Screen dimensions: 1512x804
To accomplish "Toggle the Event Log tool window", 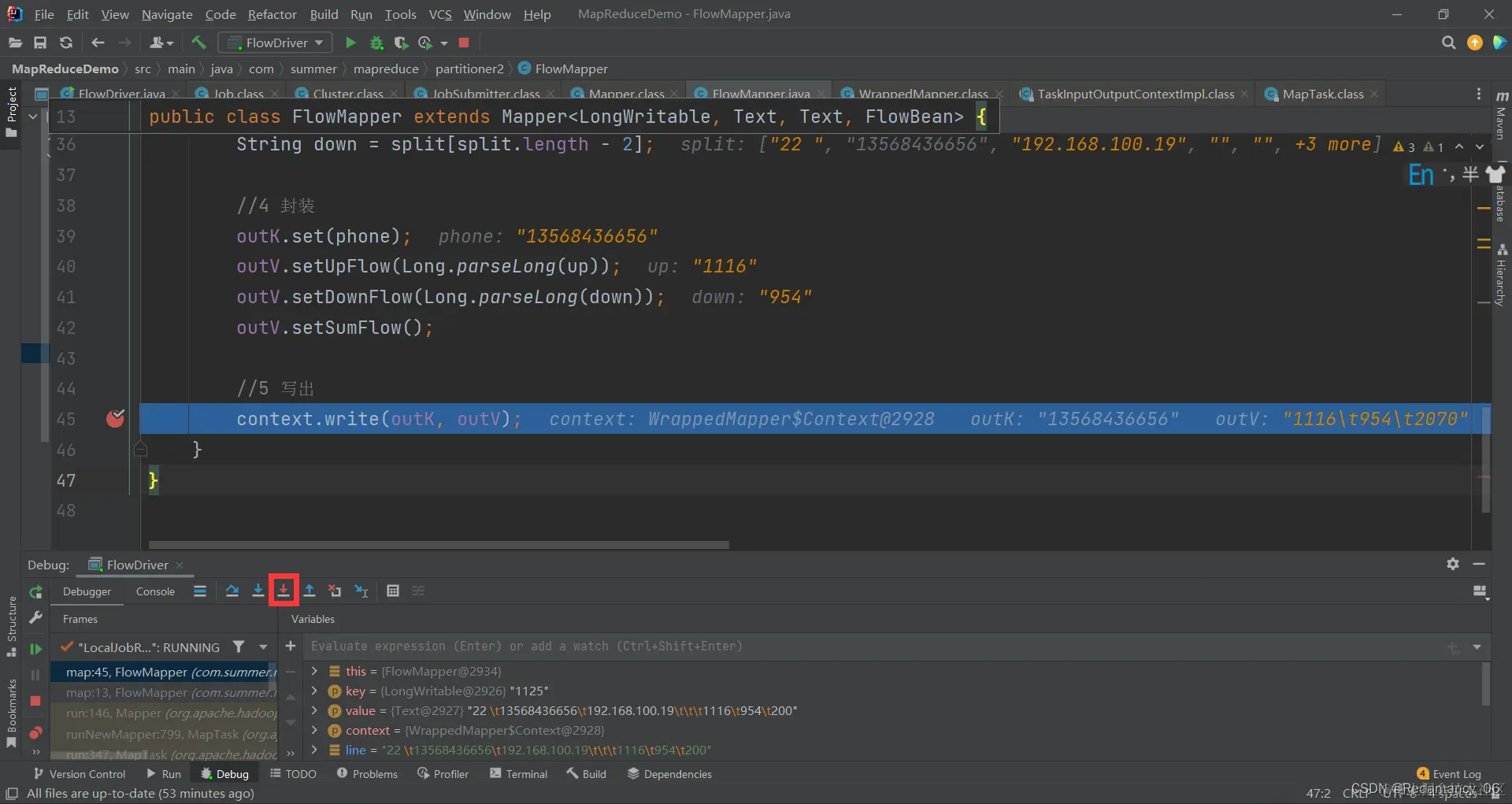I will point(1449,774).
